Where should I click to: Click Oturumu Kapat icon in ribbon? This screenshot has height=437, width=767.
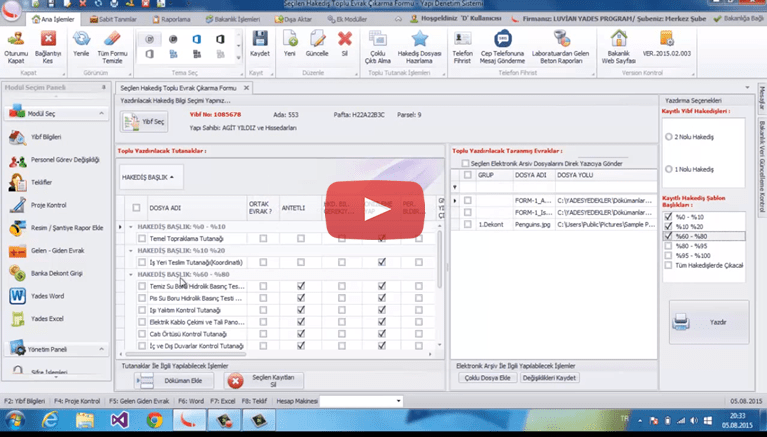pos(16,45)
